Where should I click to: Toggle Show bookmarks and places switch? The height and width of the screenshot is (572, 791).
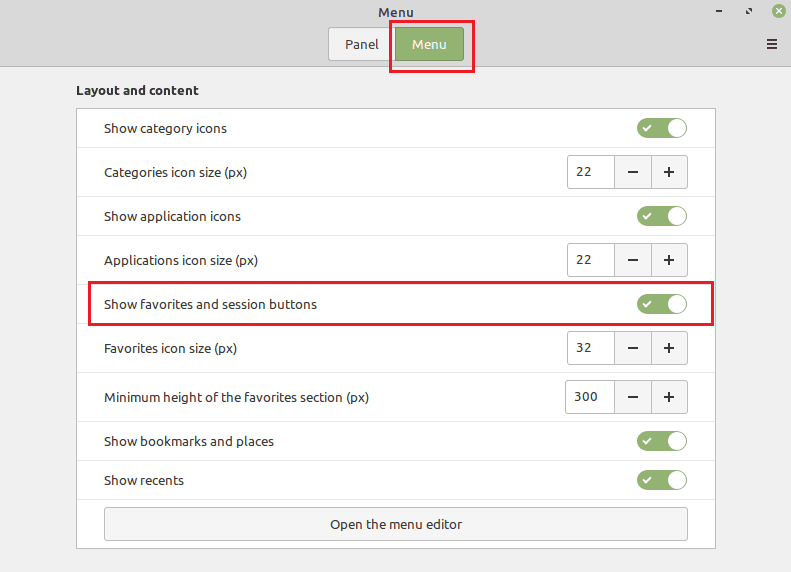coord(661,441)
